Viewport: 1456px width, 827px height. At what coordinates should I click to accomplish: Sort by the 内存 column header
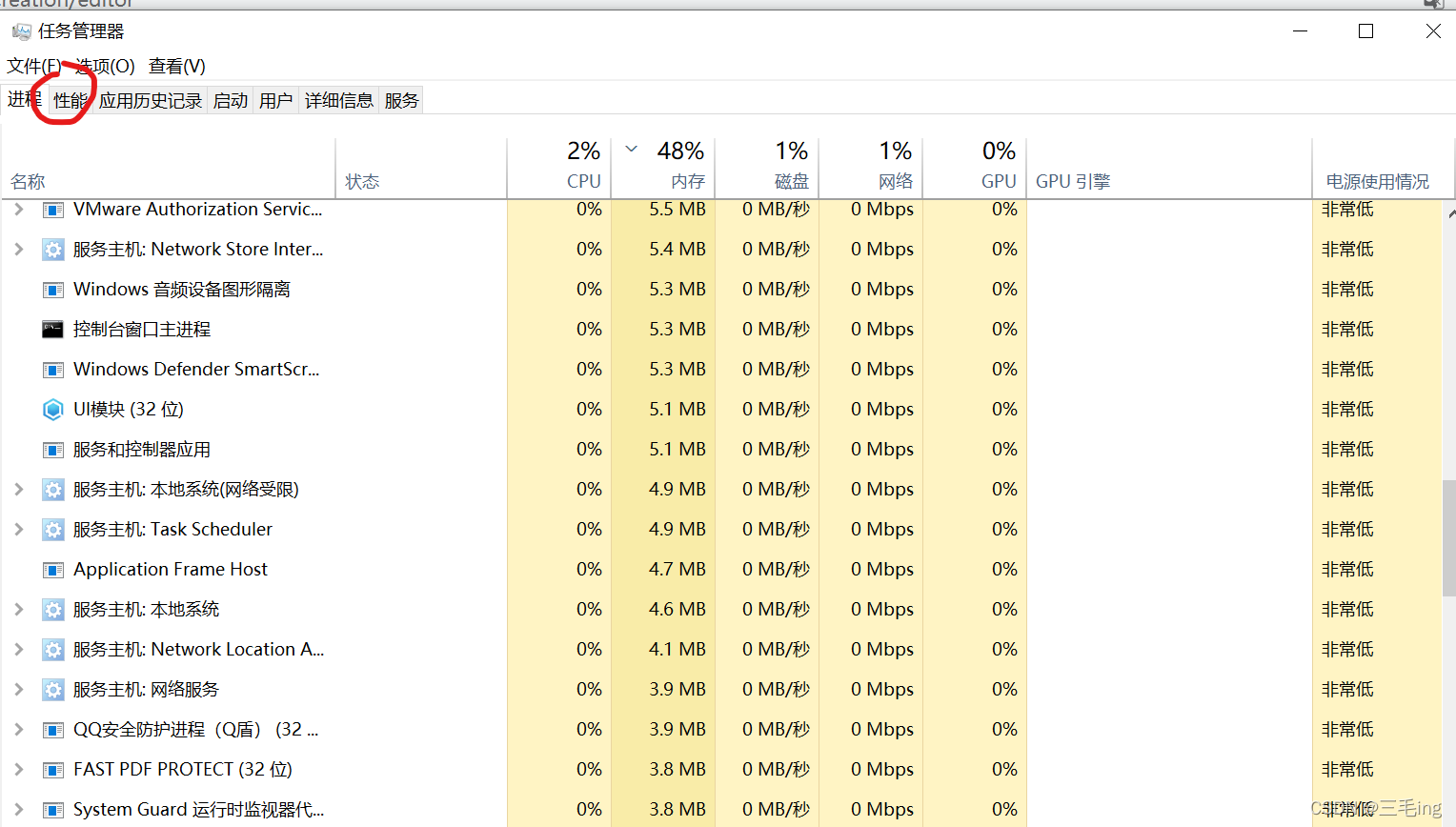click(x=663, y=169)
